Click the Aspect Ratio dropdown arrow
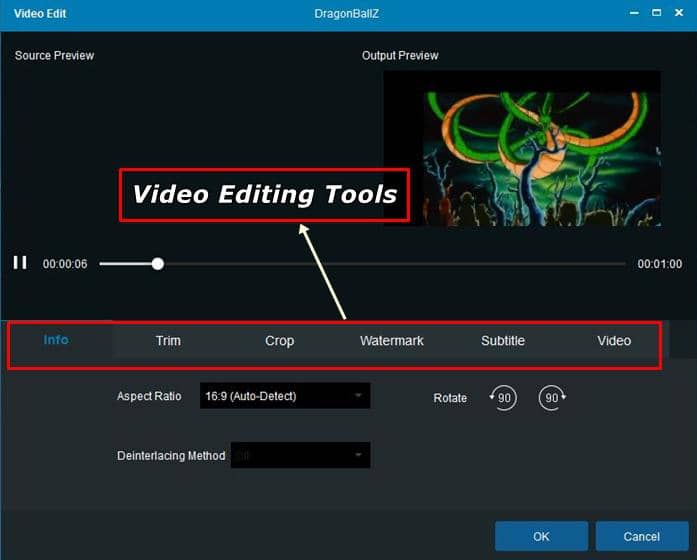The image size is (697, 560). click(x=358, y=396)
